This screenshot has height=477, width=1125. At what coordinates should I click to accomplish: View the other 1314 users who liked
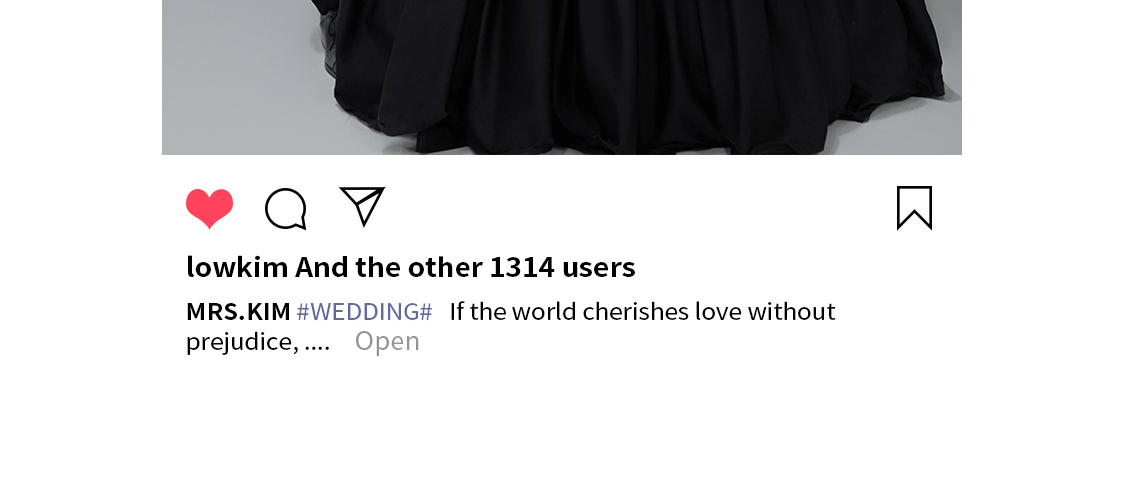(465, 267)
